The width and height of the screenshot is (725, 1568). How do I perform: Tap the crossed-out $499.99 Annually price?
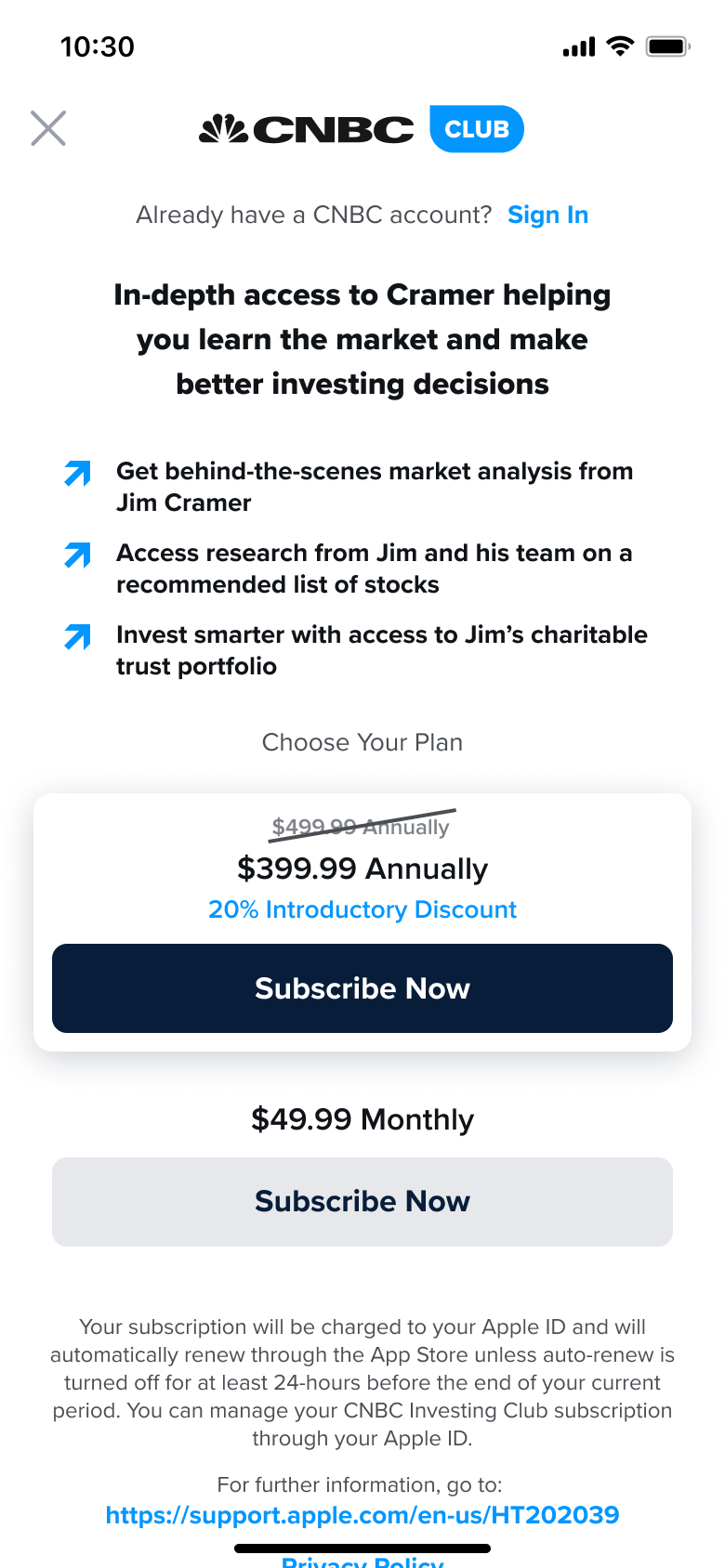[x=361, y=827]
